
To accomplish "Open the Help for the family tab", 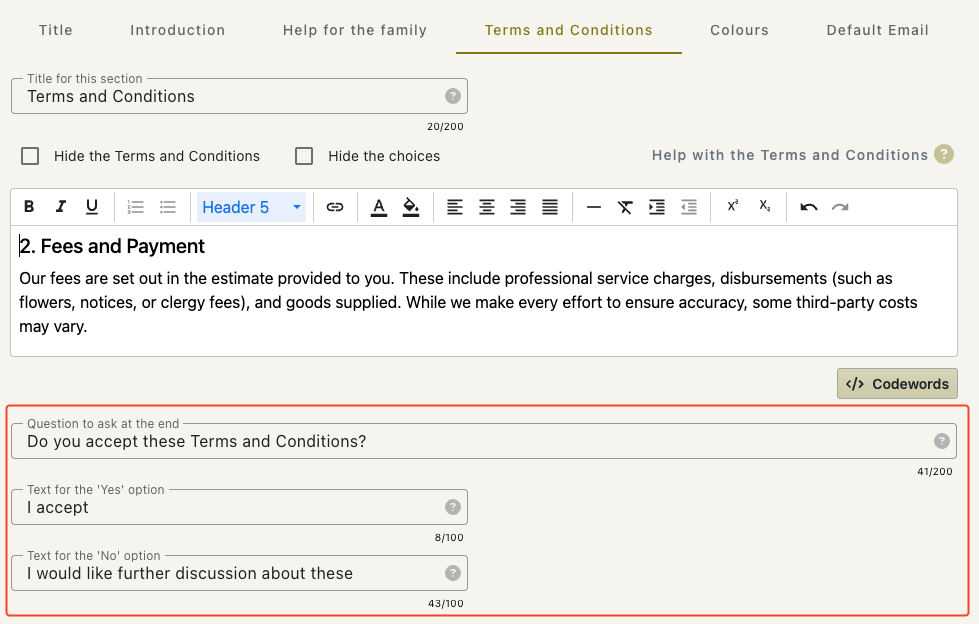I will pos(355,30).
